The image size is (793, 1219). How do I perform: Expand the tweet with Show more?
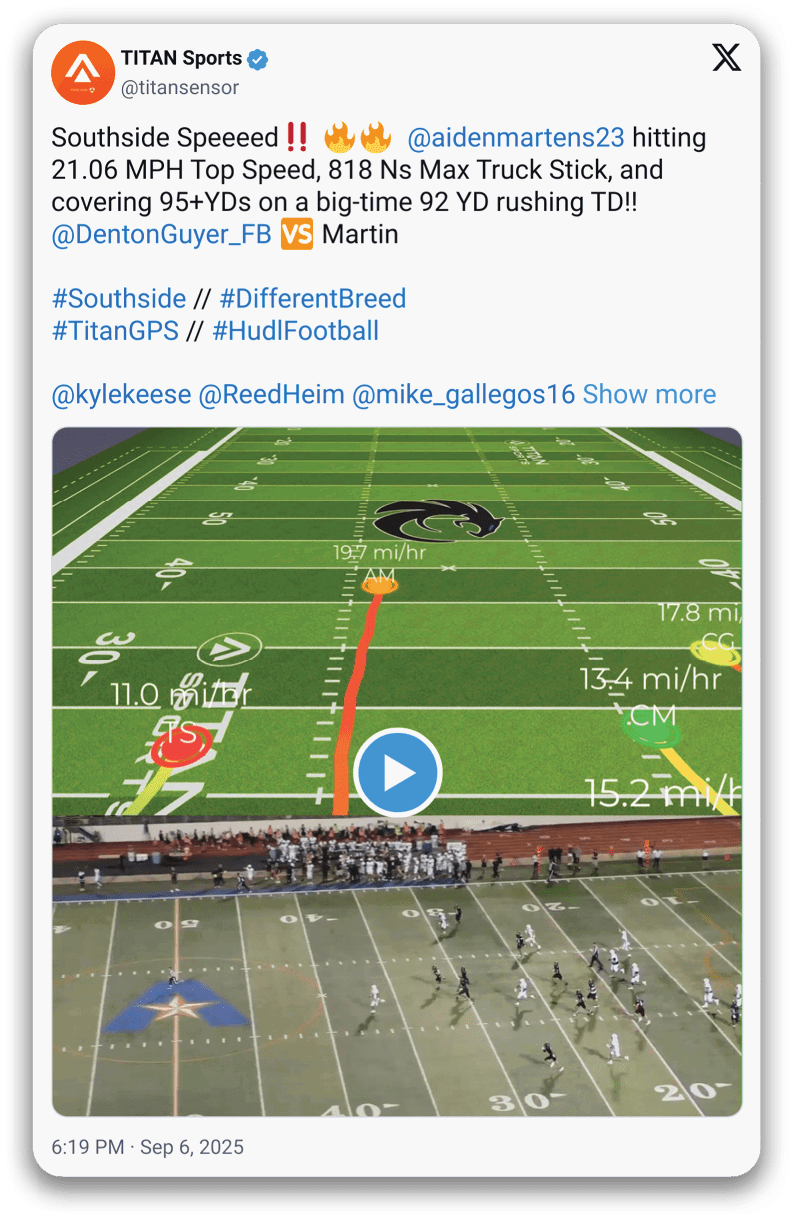[649, 395]
